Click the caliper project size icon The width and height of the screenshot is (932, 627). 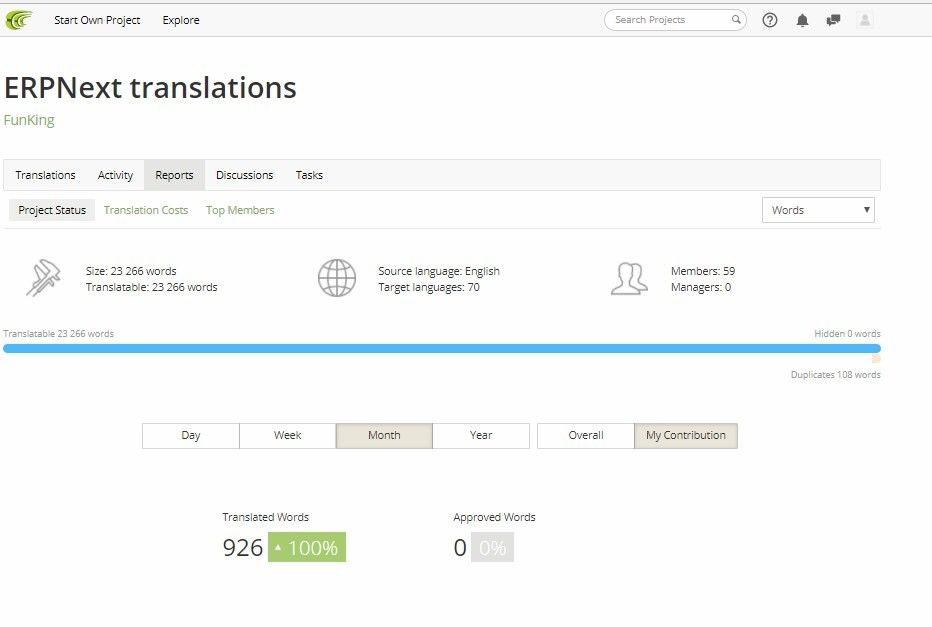tap(43, 278)
